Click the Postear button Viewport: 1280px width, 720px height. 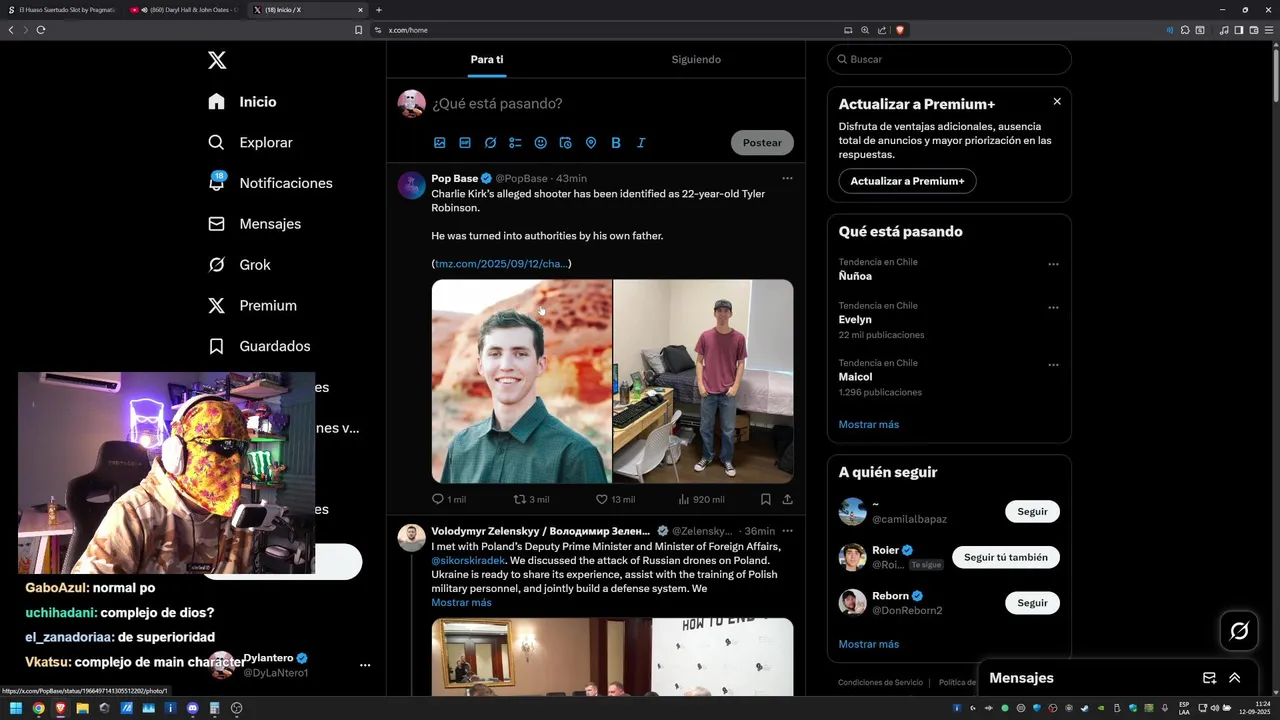(762, 143)
